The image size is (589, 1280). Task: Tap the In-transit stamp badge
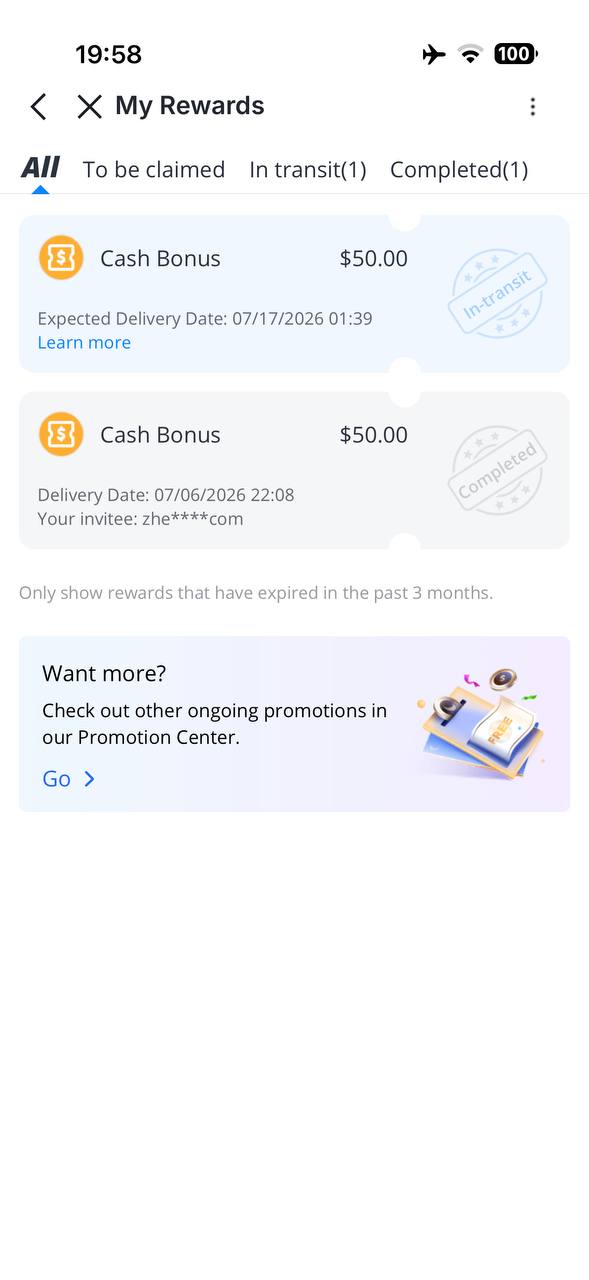coord(498,294)
